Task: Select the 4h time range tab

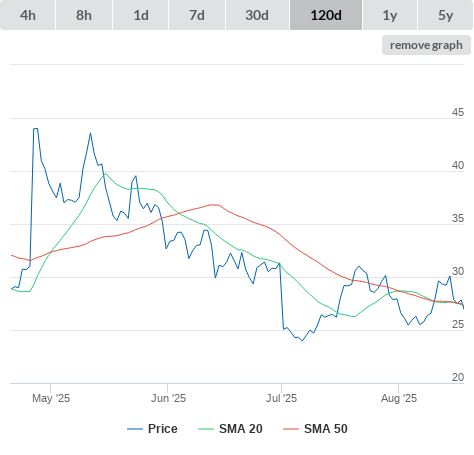Action: (28, 15)
